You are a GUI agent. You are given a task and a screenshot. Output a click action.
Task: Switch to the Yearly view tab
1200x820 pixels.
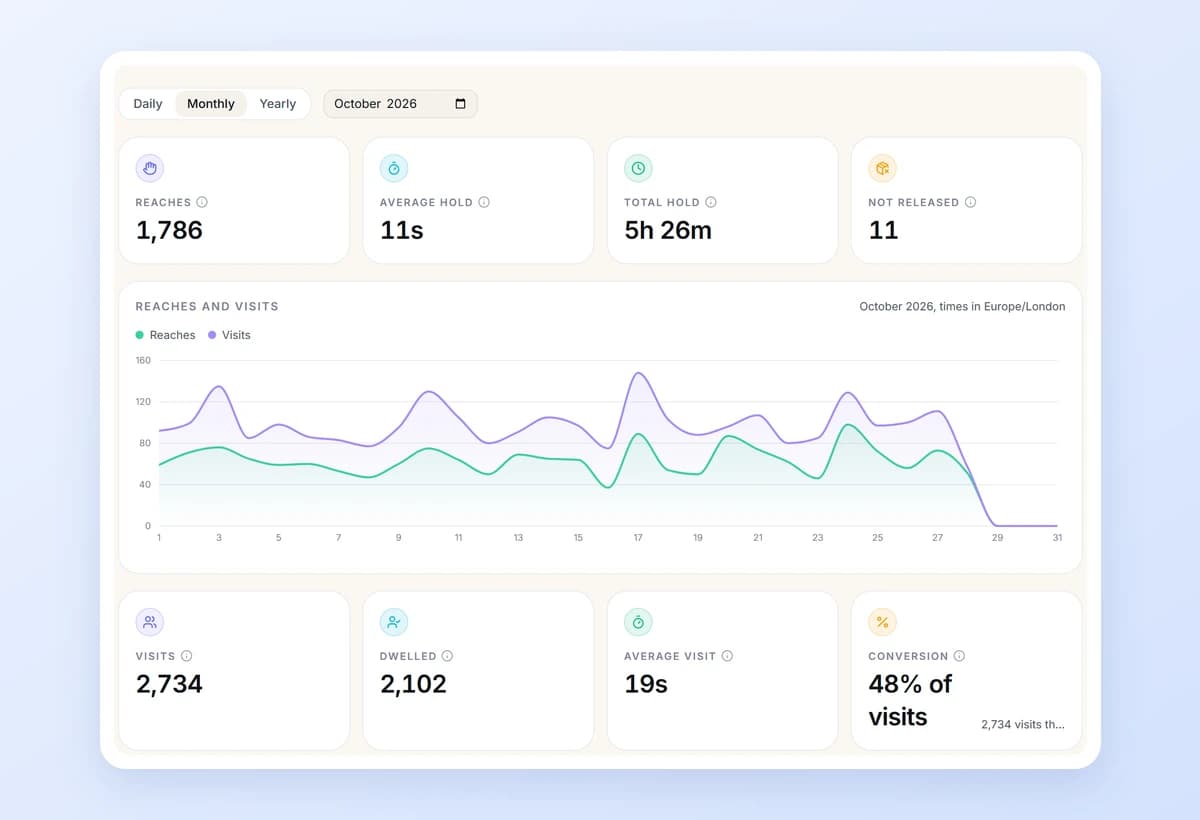click(x=277, y=104)
